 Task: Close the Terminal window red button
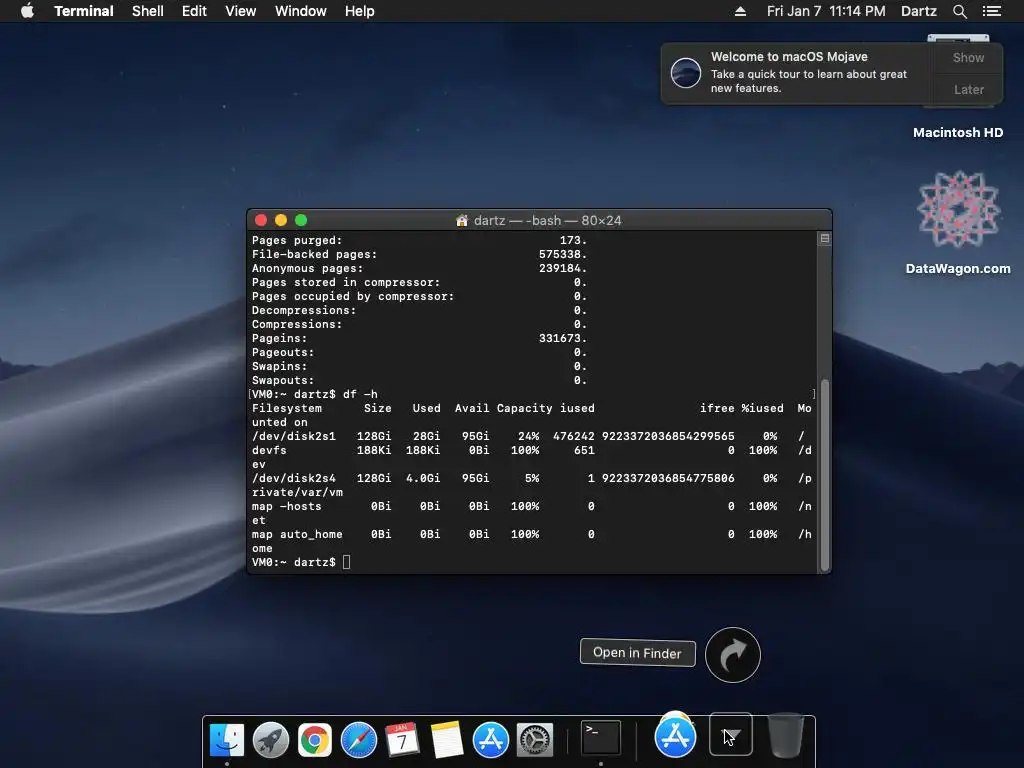point(261,220)
